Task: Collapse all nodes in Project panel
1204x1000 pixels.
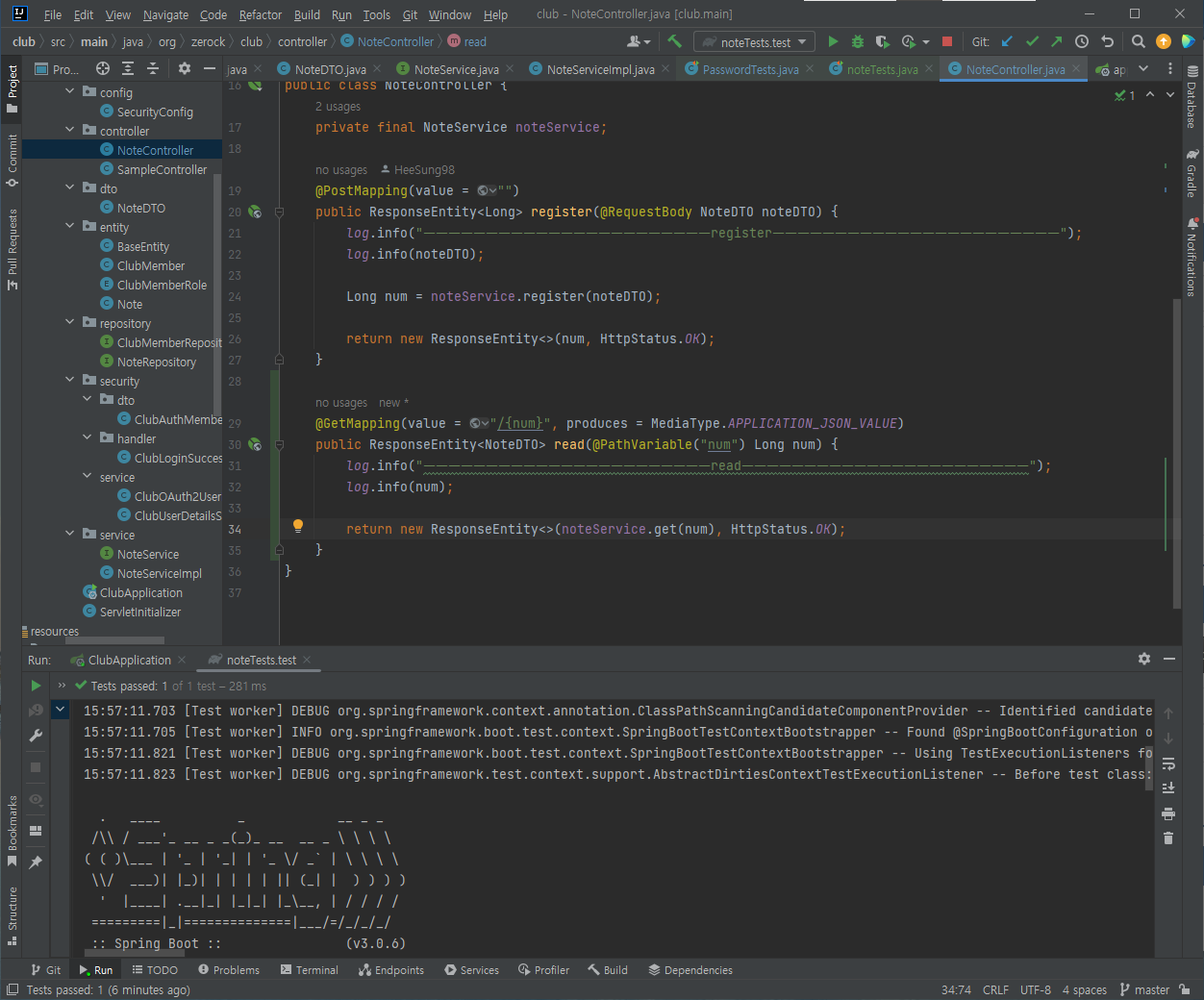Action: pyautogui.click(x=153, y=68)
